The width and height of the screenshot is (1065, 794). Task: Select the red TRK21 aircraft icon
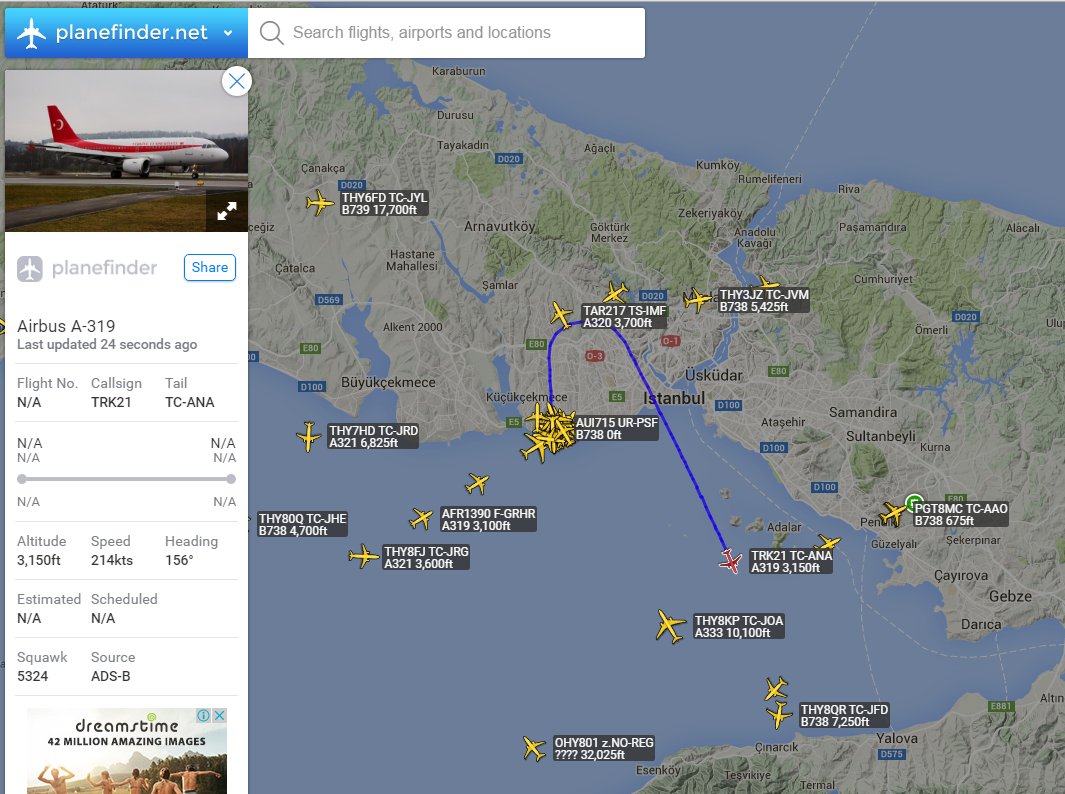pyautogui.click(x=730, y=561)
